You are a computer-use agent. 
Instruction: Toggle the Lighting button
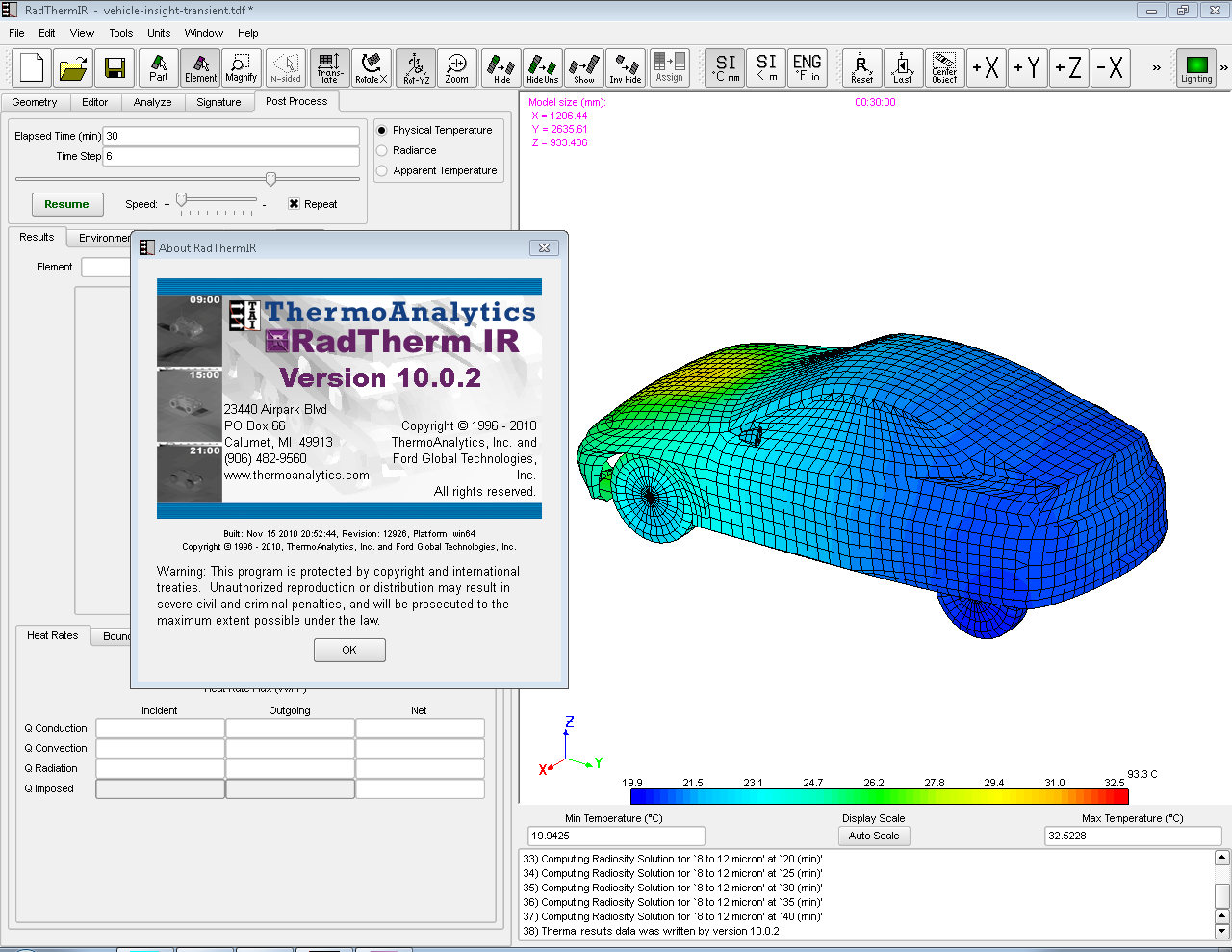[1196, 68]
